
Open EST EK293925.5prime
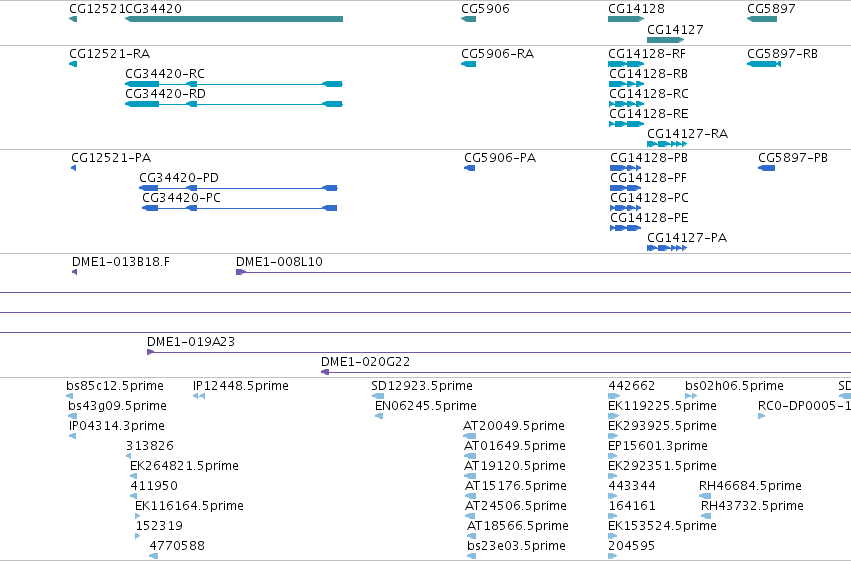(663, 426)
